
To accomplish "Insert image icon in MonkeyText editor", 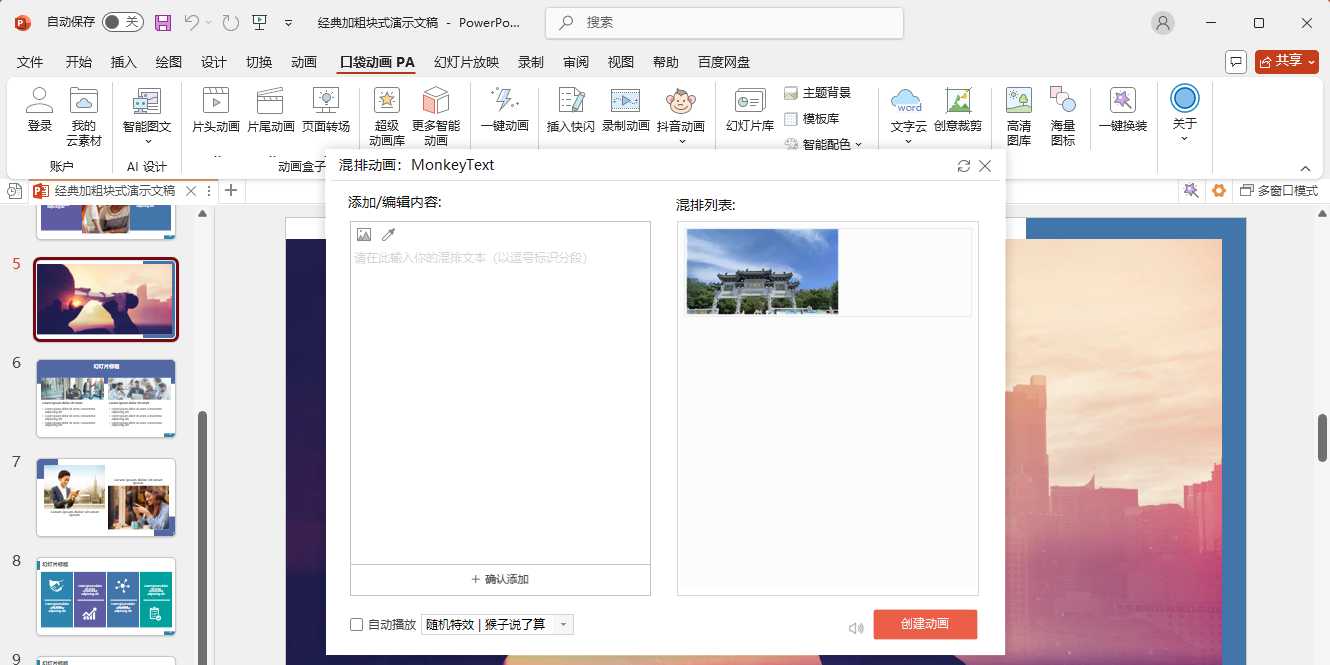I will click(364, 235).
